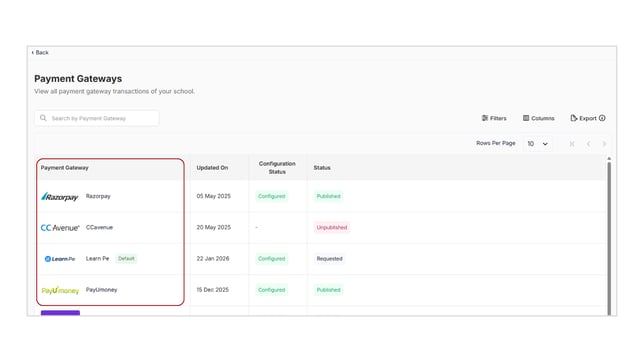Click PayUmoney's Configured badge
The image size is (644, 362).
click(271, 290)
